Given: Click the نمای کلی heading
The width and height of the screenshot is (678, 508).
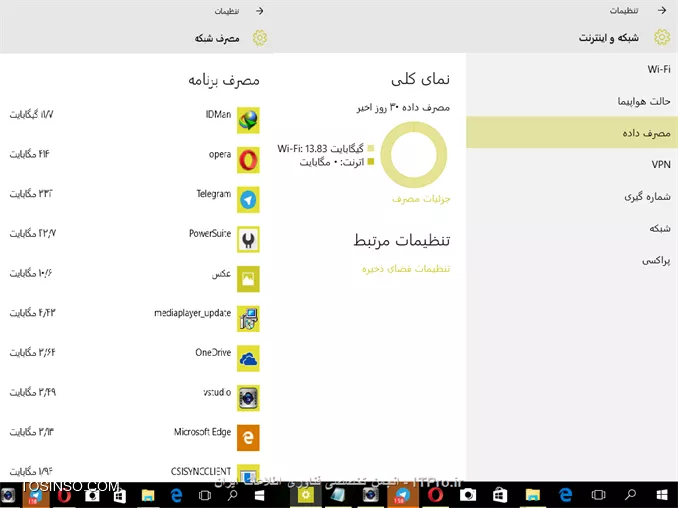Looking at the screenshot, I should coord(420,79).
